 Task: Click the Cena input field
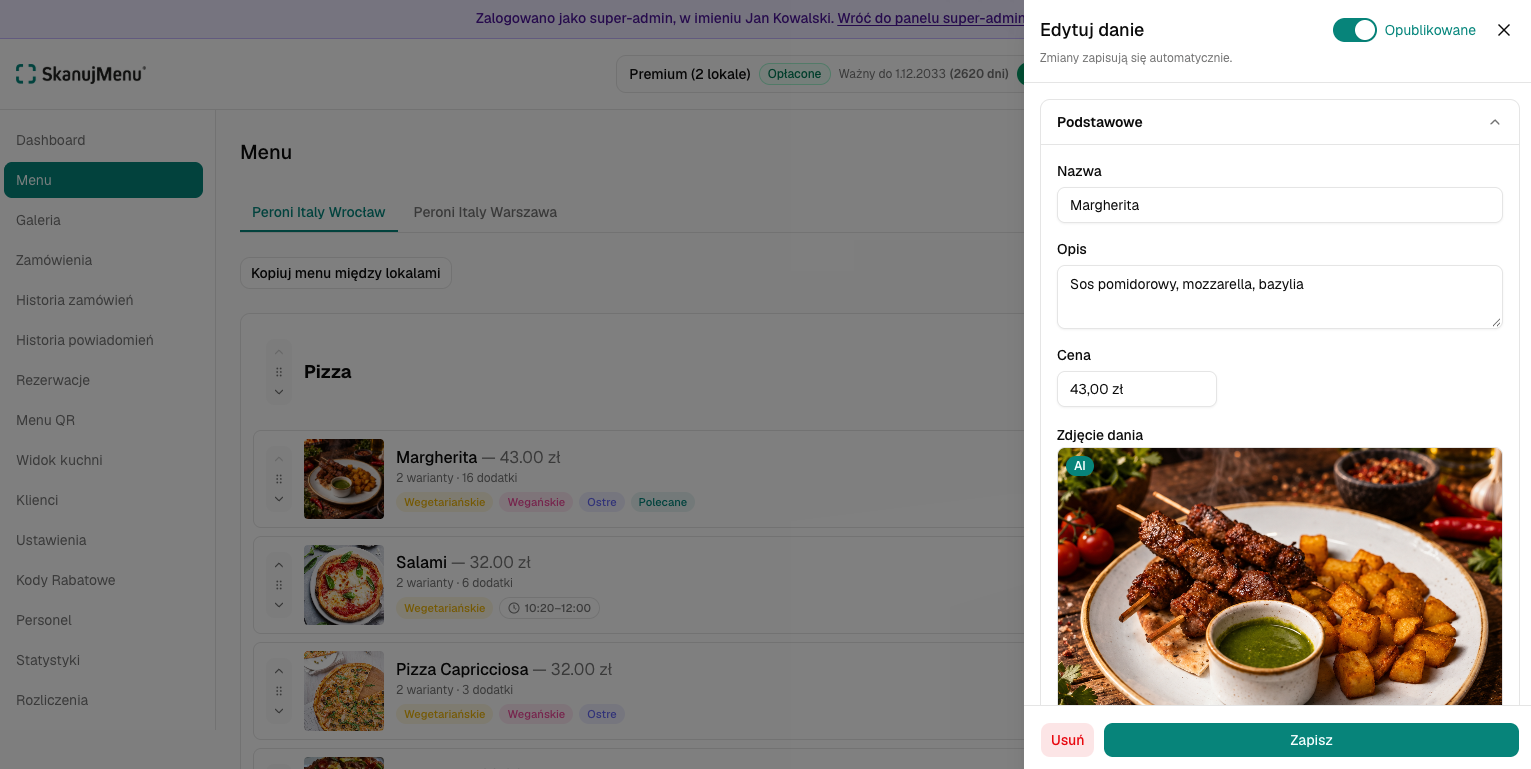tap(1137, 389)
